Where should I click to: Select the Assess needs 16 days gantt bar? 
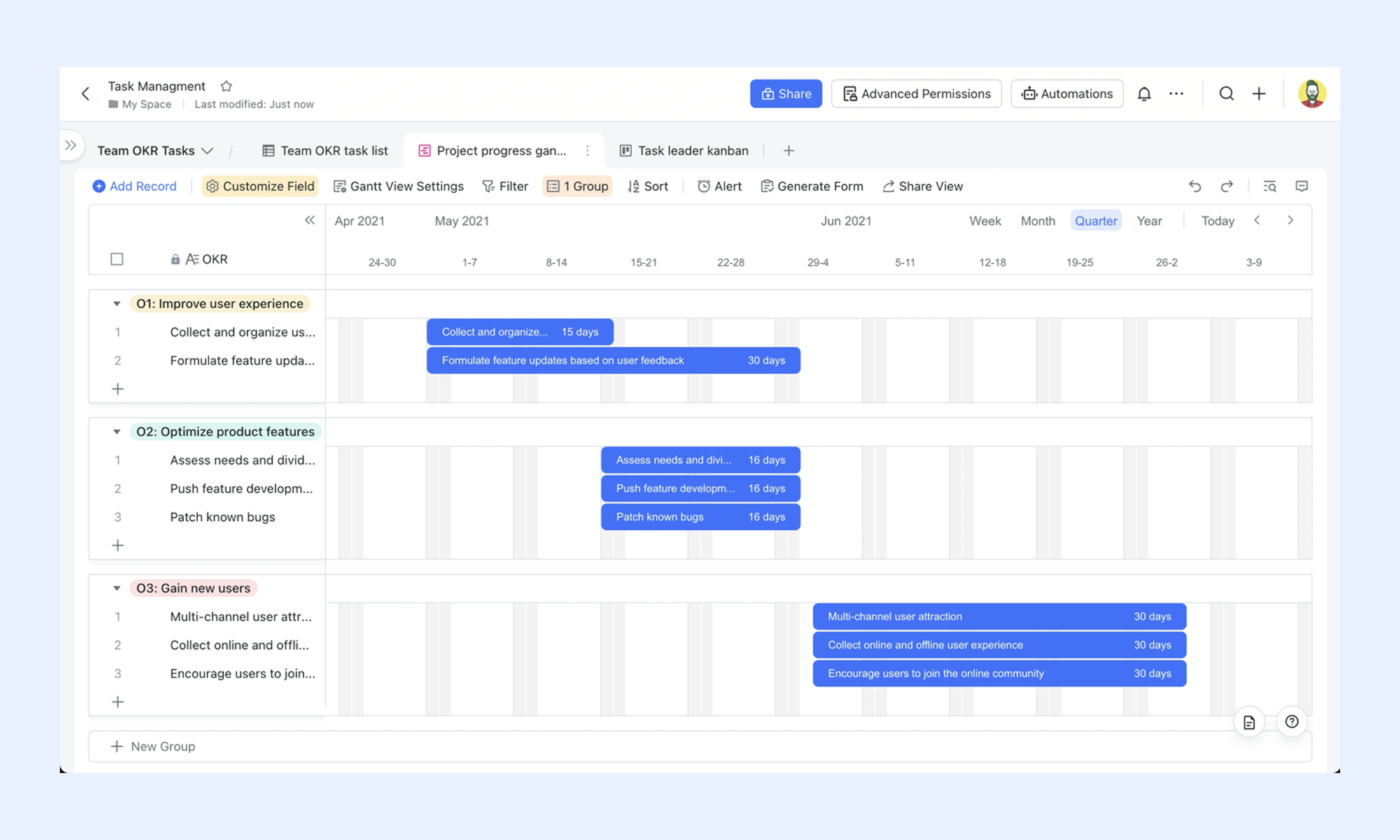[x=701, y=460]
